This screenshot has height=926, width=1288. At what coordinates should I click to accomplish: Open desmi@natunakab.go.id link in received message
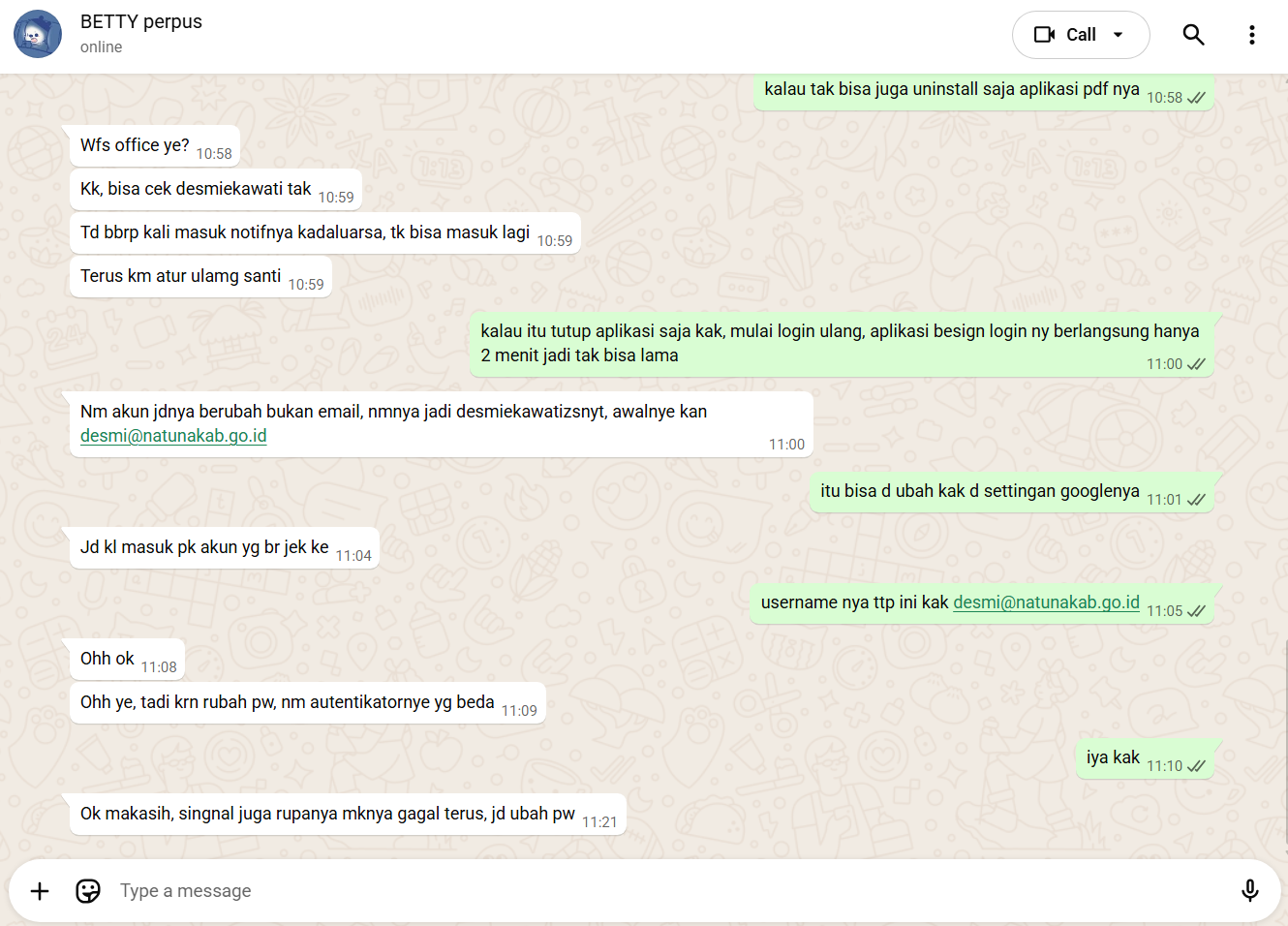[x=173, y=436]
